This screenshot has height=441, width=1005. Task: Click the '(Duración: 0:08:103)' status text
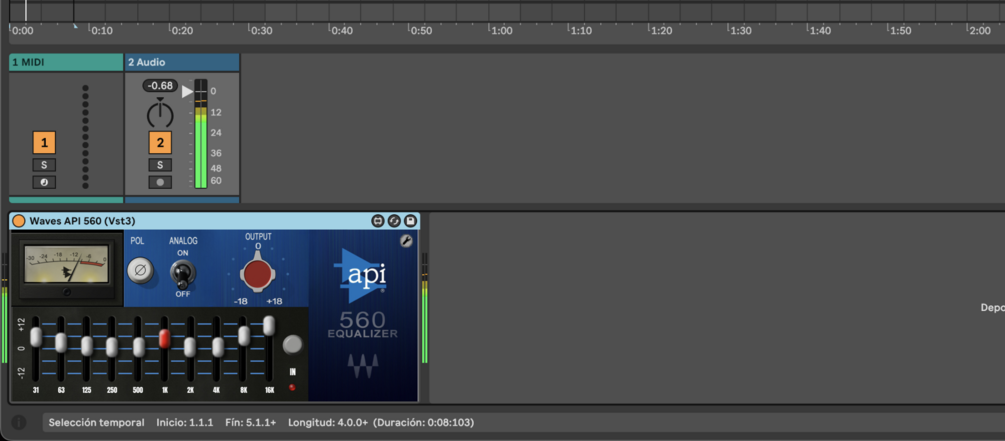point(424,423)
